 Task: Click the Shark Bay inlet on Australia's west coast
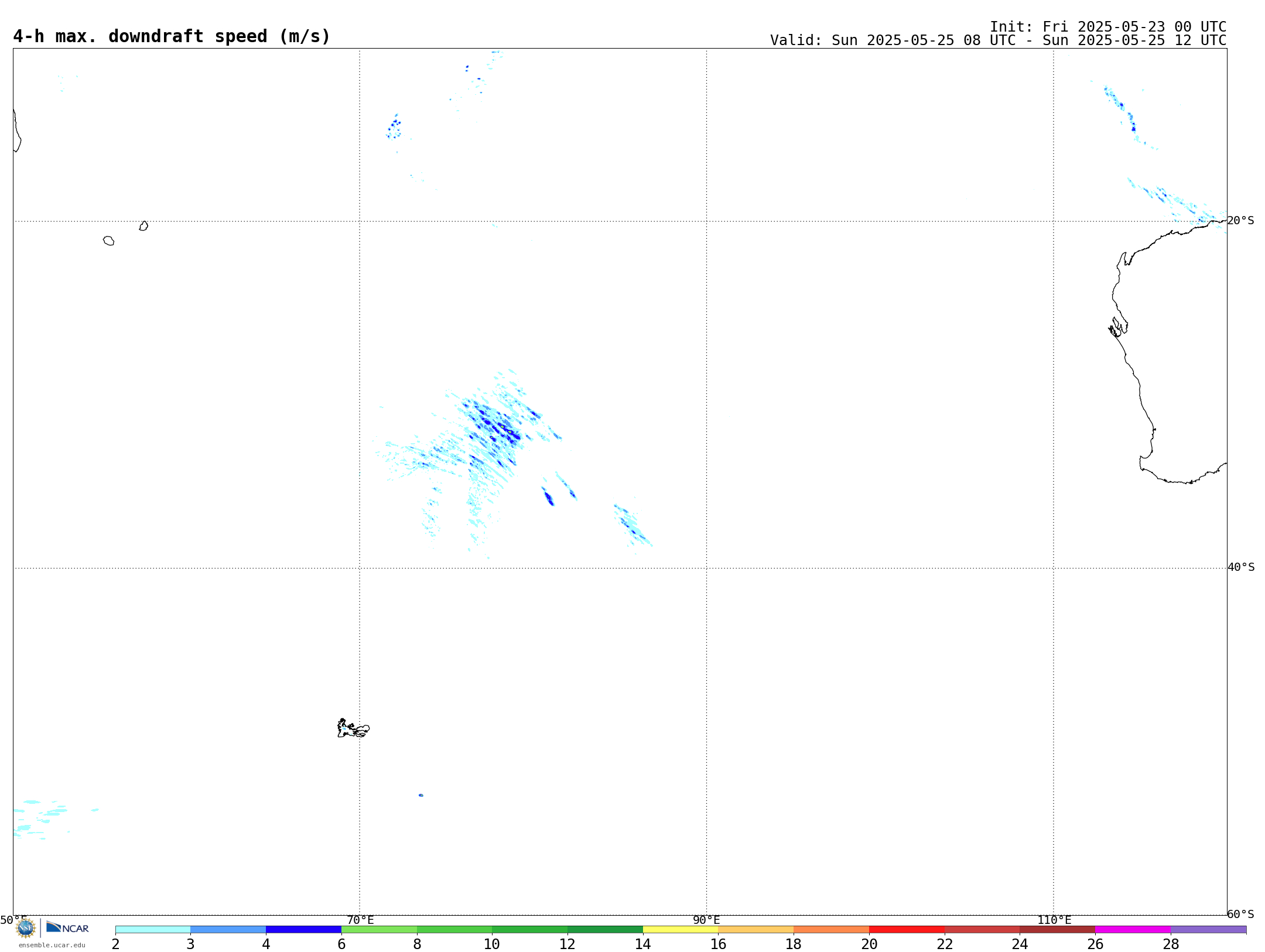(1117, 327)
